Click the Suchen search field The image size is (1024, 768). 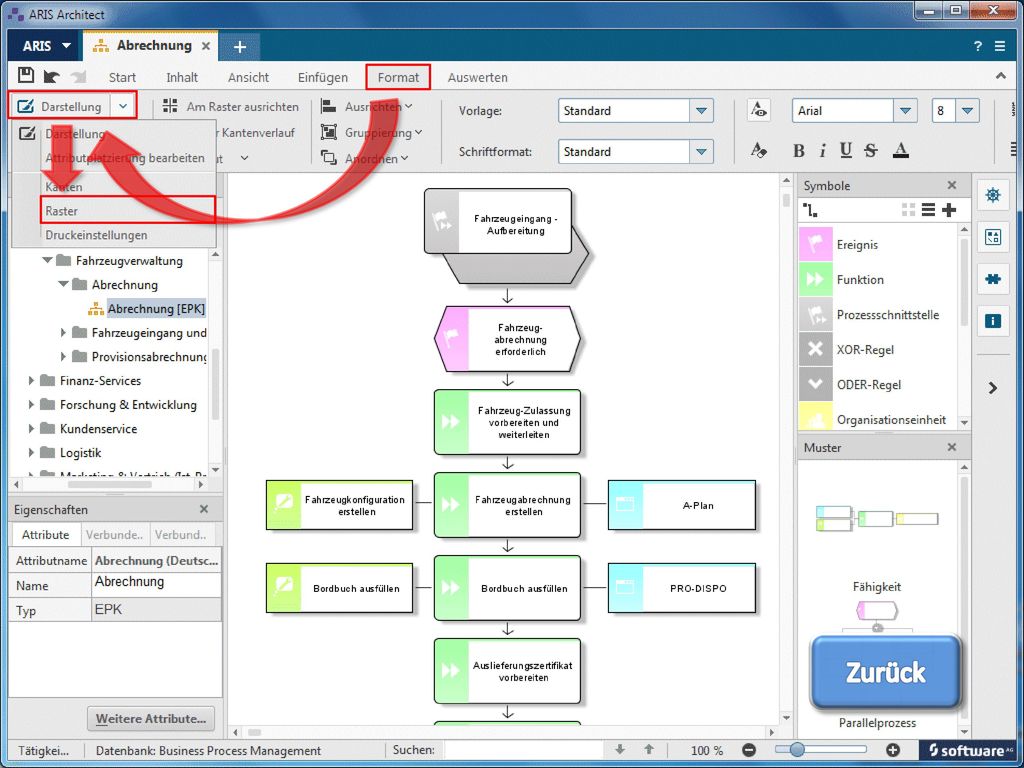pyautogui.click(x=523, y=750)
